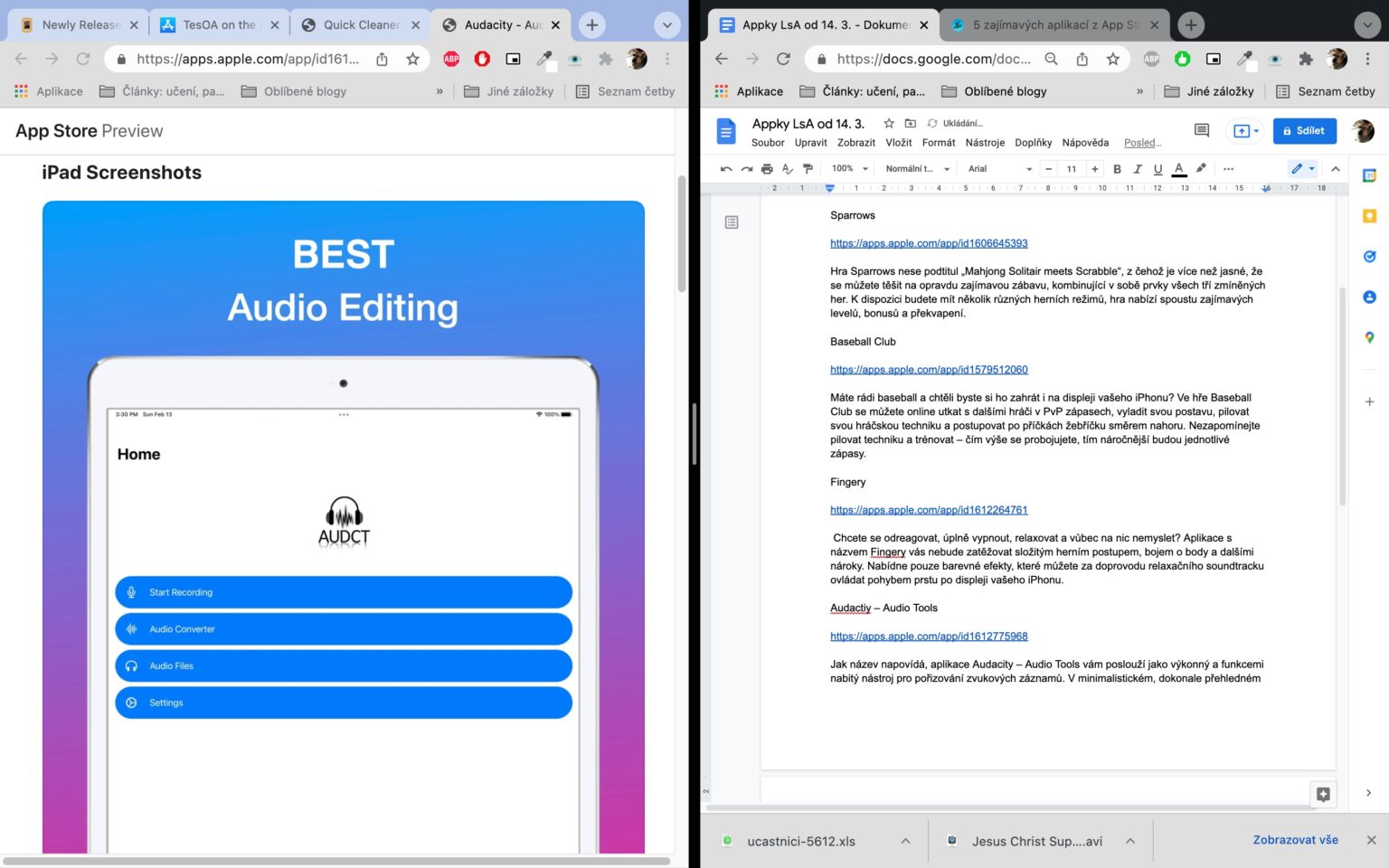Open the document outline icon
1389x868 pixels.
coord(732,222)
